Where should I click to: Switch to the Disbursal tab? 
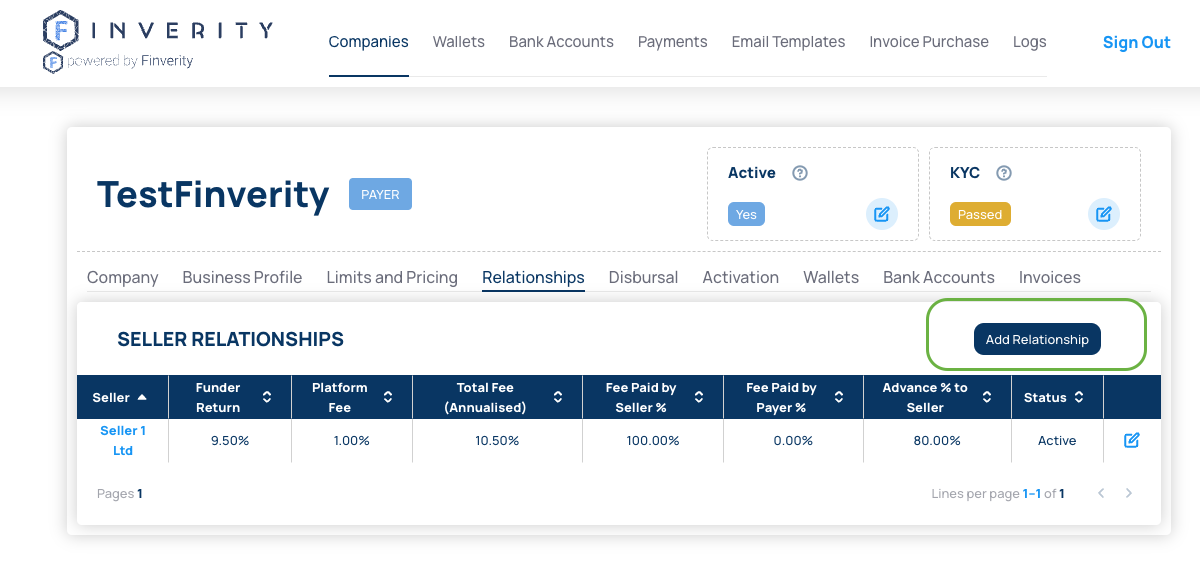point(643,277)
